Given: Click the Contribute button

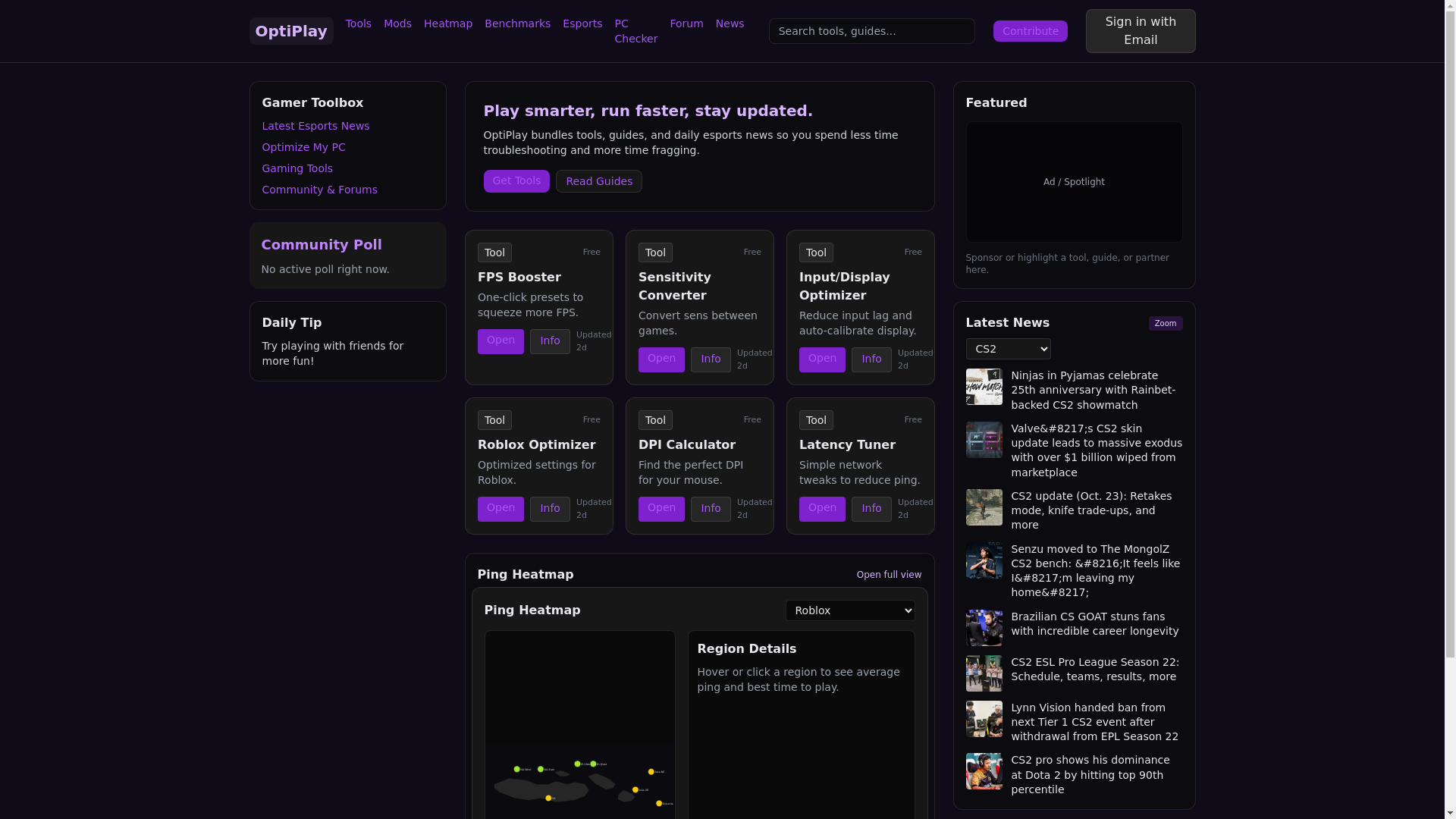Looking at the screenshot, I should (1030, 31).
